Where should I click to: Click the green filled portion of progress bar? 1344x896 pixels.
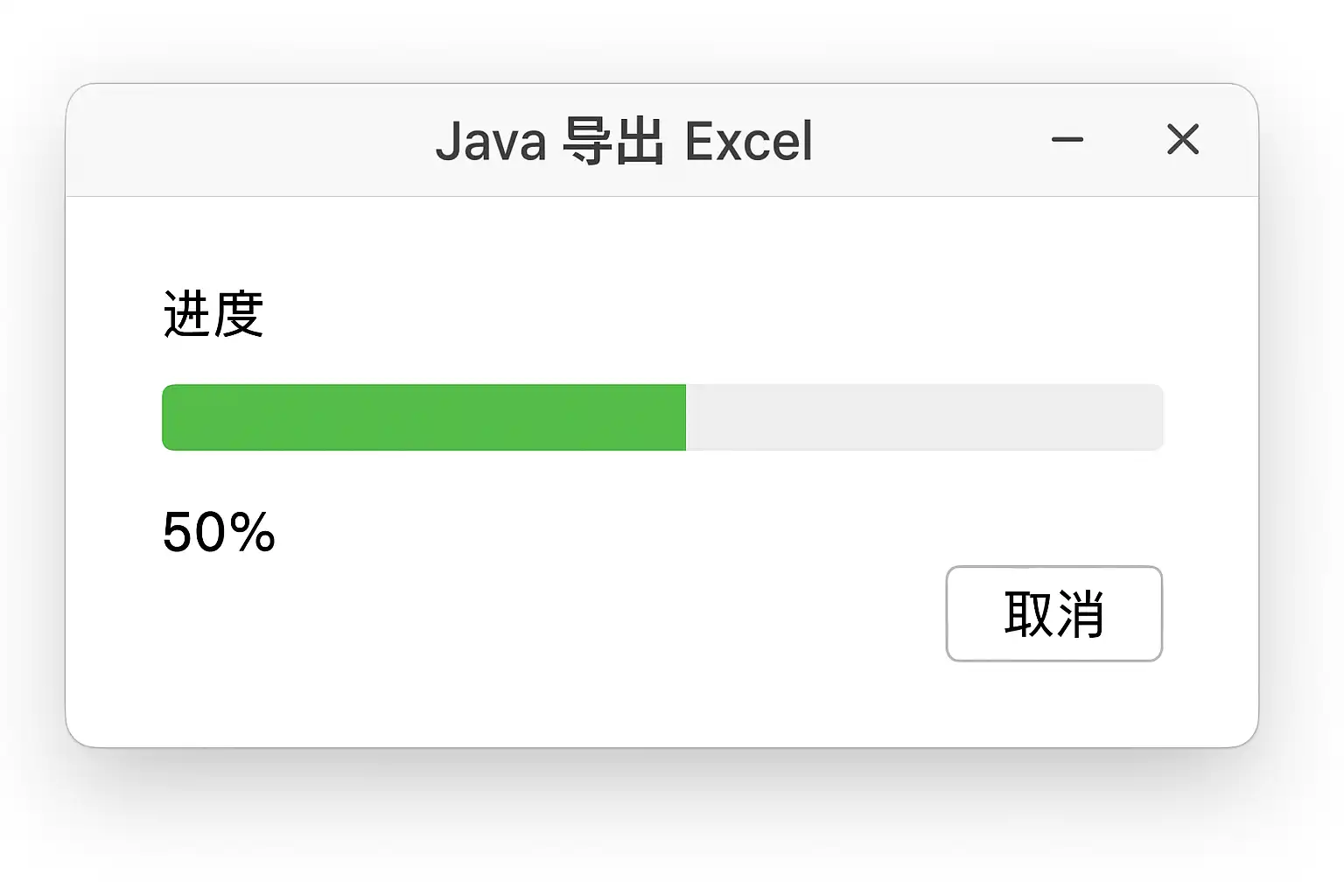(x=423, y=417)
